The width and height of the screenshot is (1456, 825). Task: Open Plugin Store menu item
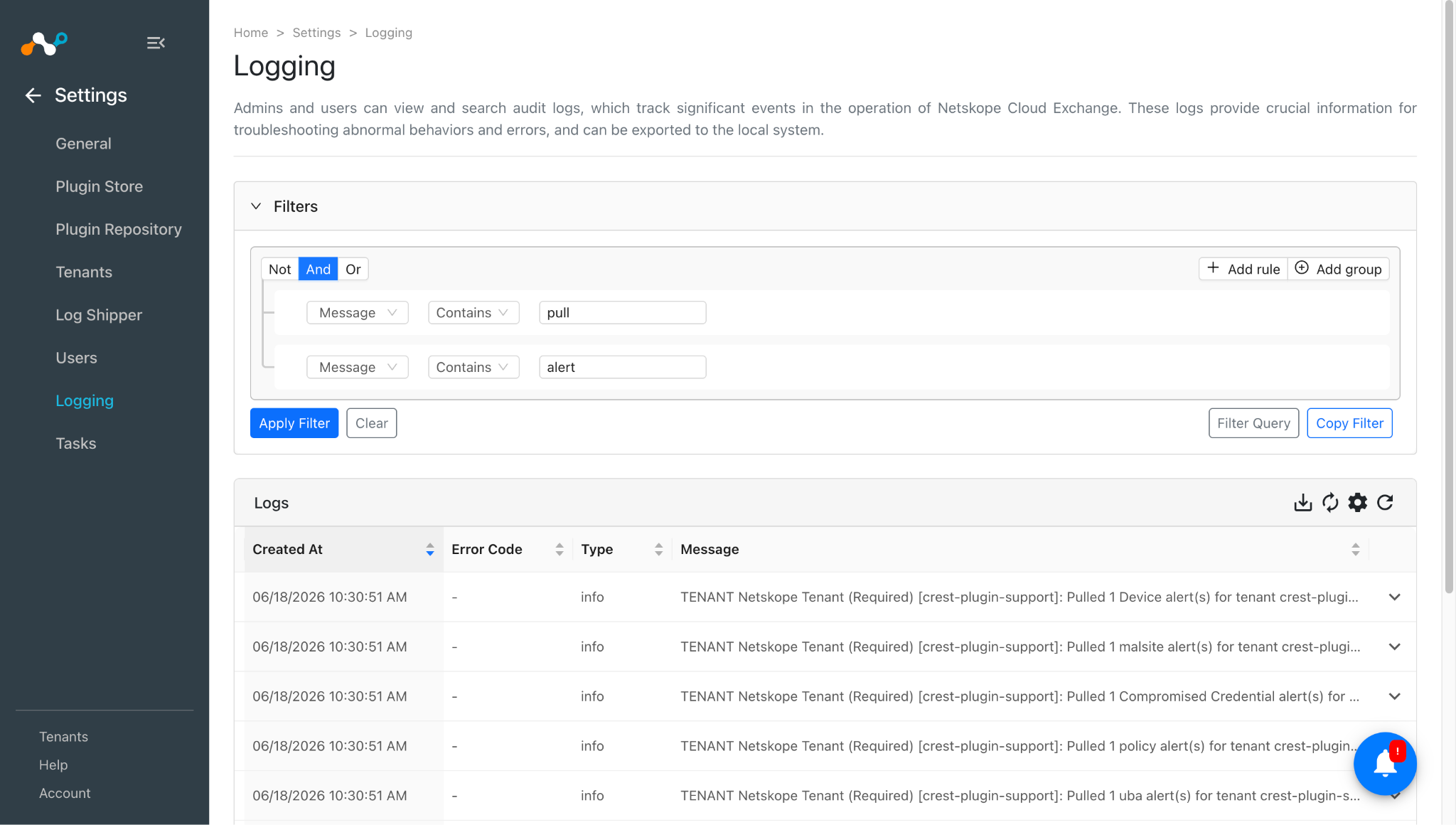100,186
